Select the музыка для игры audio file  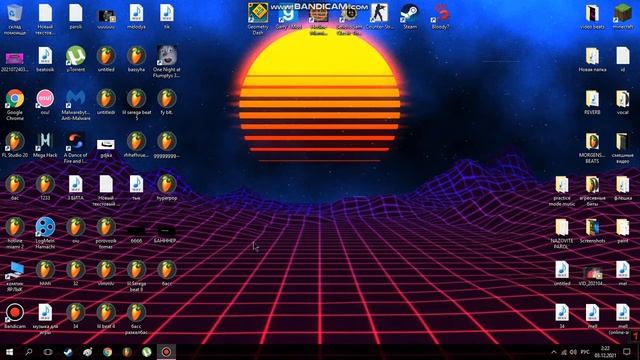(45, 318)
